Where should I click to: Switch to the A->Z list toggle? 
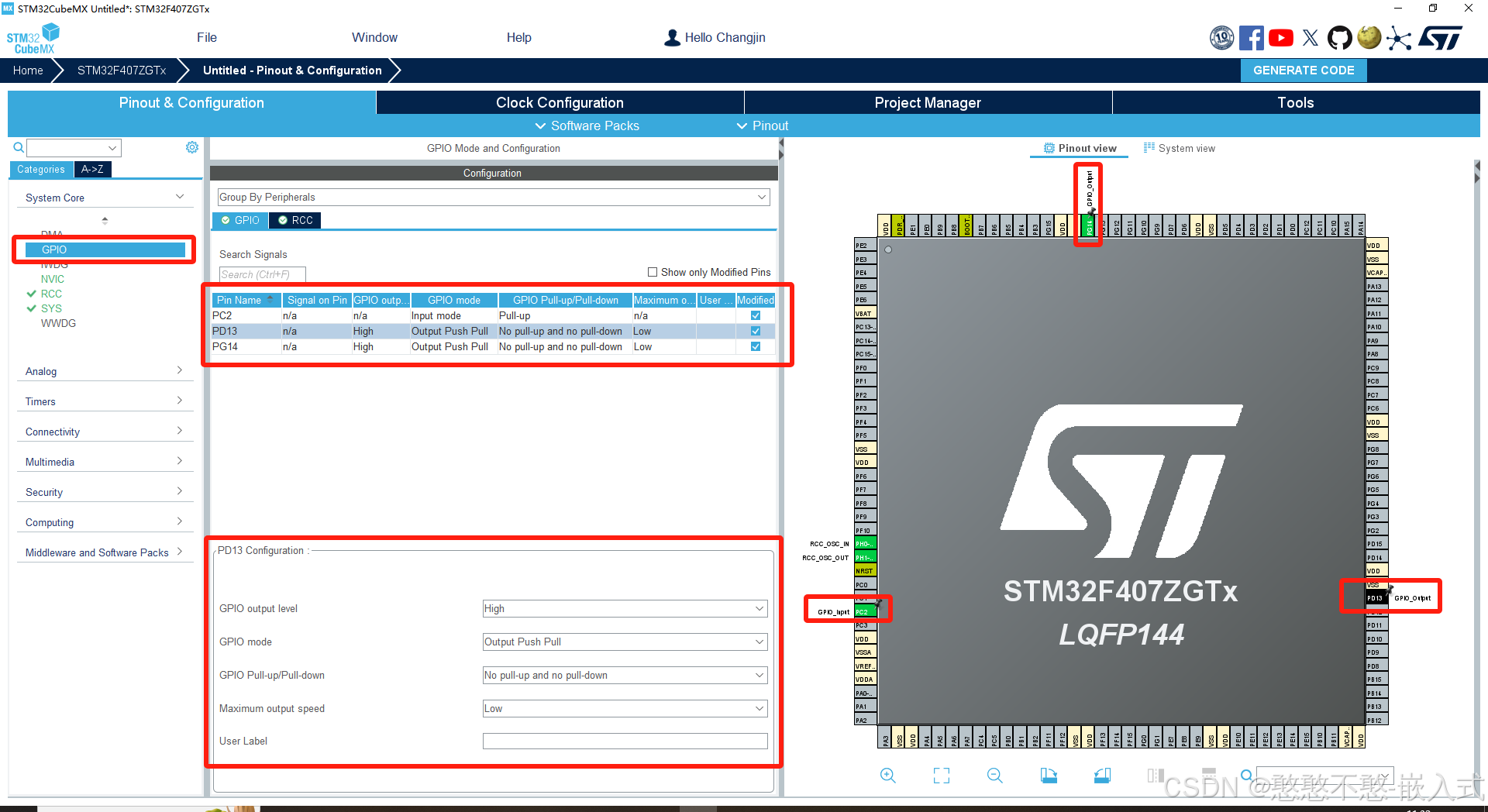[x=92, y=169]
